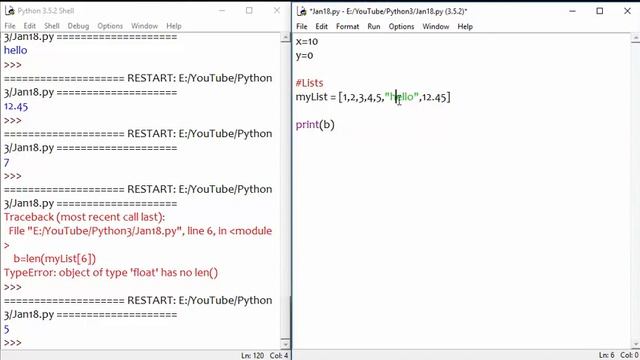Click the Jan18.py editor title text
This screenshot has height=360, width=640.
point(388,11)
